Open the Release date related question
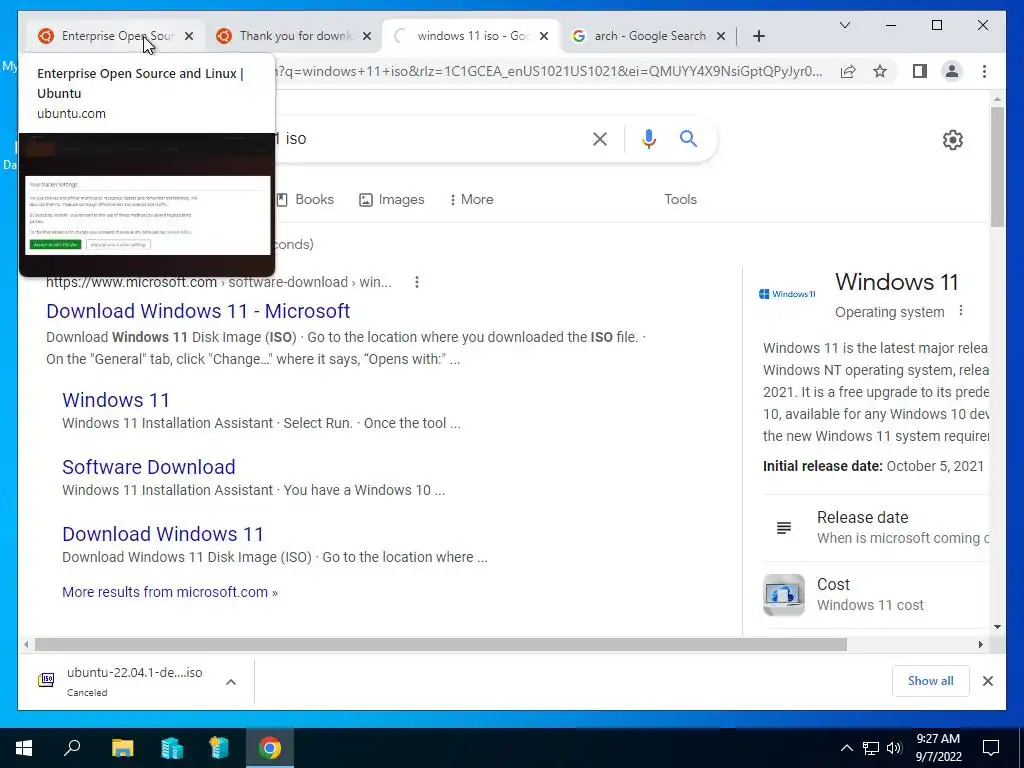 [877, 528]
